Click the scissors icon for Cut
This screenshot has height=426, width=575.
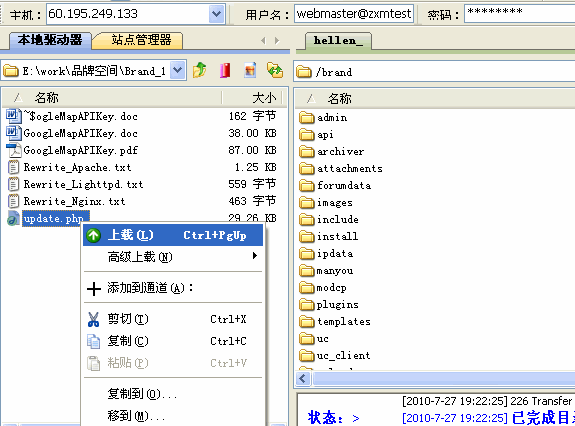(x=94, y=319)
